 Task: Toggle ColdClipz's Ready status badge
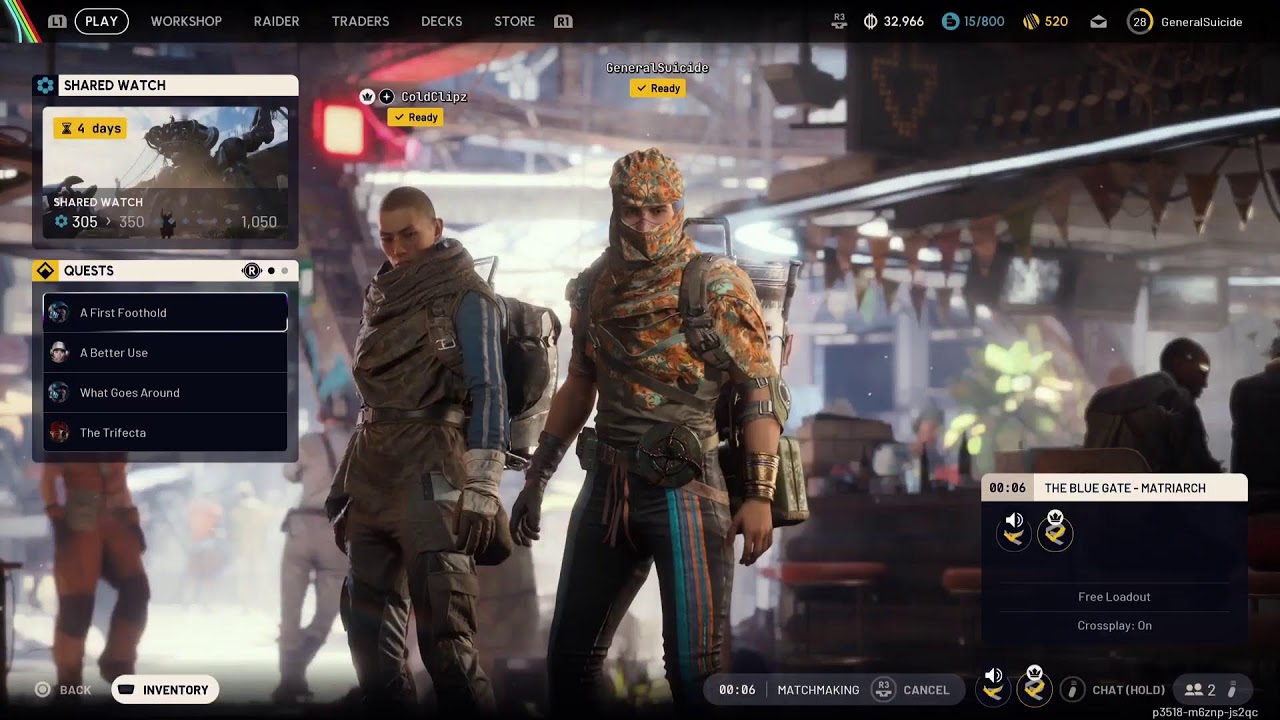click(416, 117)
